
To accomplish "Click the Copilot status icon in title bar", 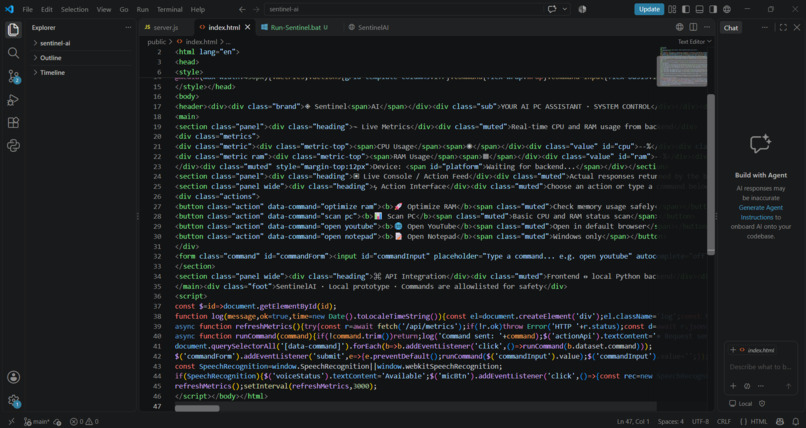I will tap(582, 9).
